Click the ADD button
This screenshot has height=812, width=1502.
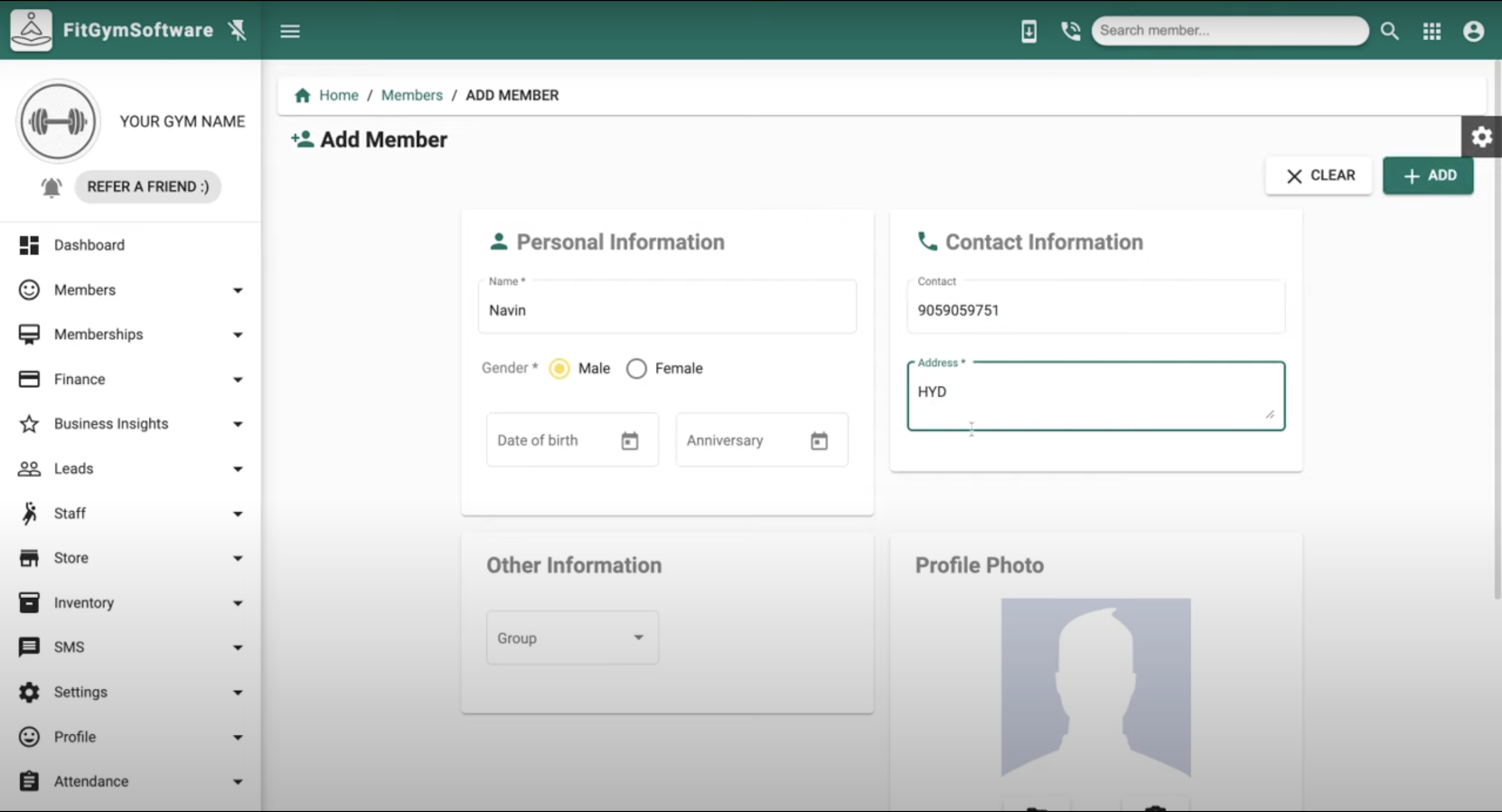click(x=1428, y=175)
